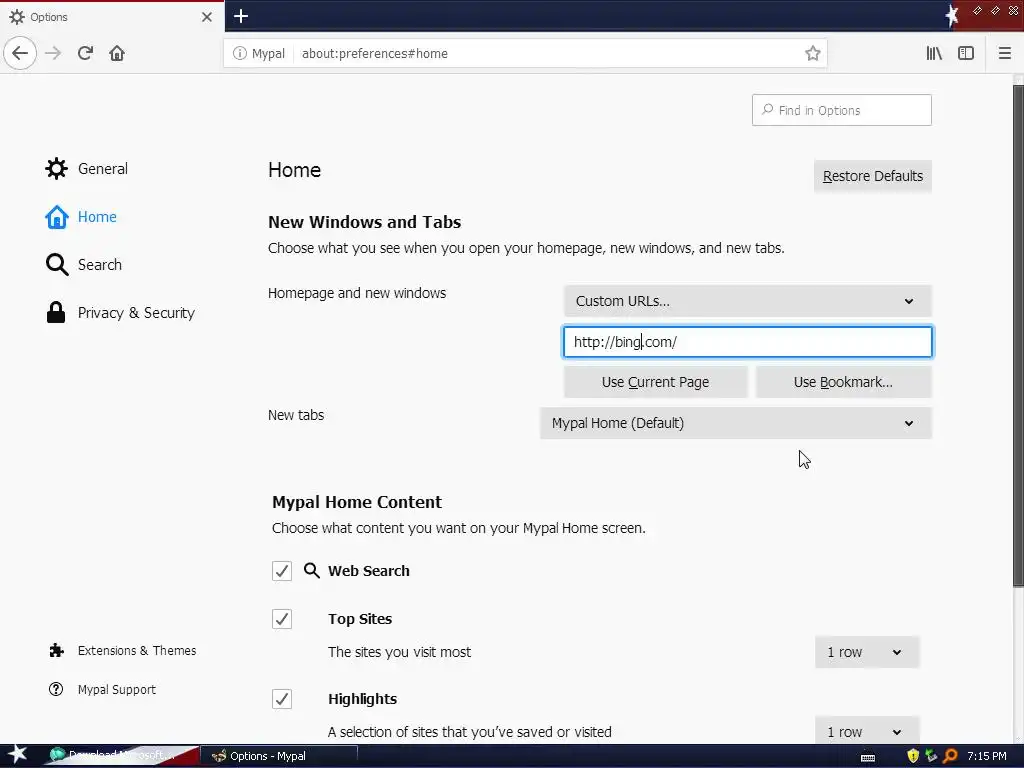
Task: Open the homepage with toolbar Home icon
Action: click(x=117, y=53)
